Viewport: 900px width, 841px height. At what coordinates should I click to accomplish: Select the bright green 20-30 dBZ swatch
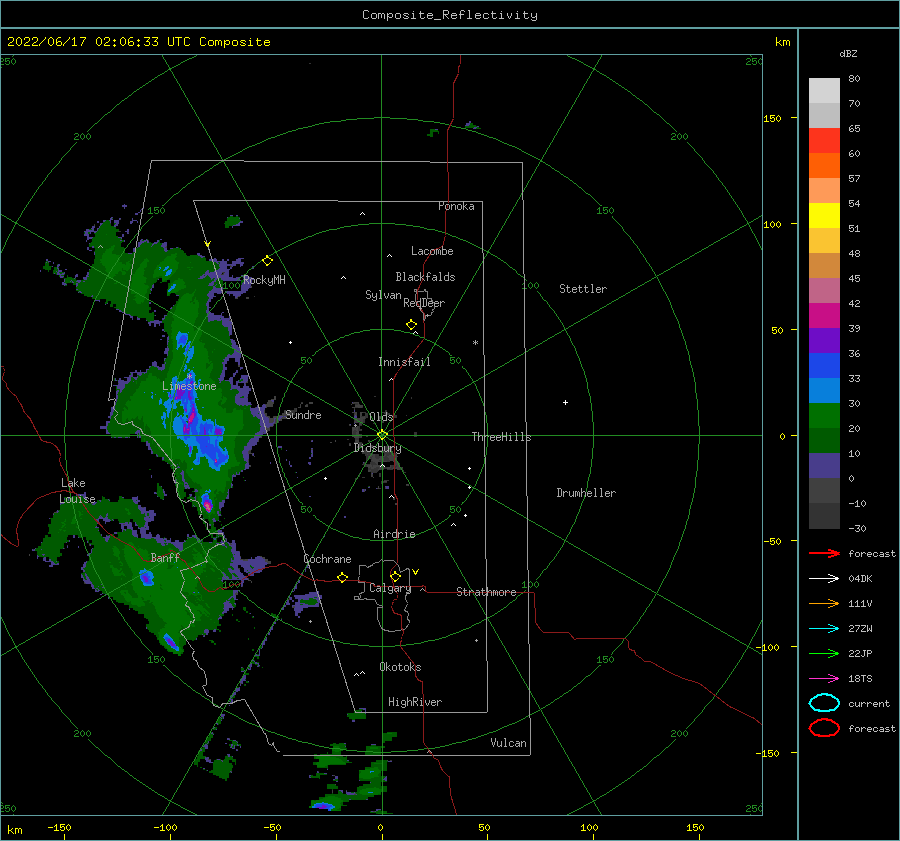(x=824, y=416)
